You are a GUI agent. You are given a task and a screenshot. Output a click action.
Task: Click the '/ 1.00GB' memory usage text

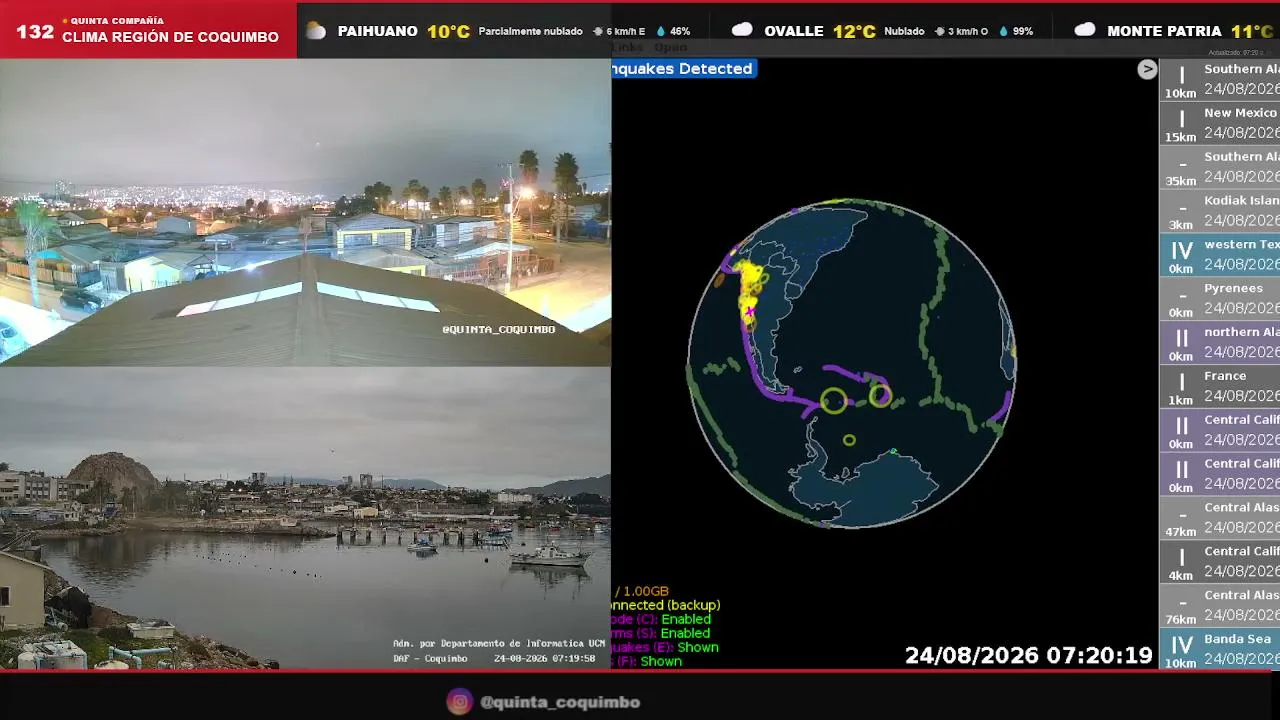(x=641, y=591)
